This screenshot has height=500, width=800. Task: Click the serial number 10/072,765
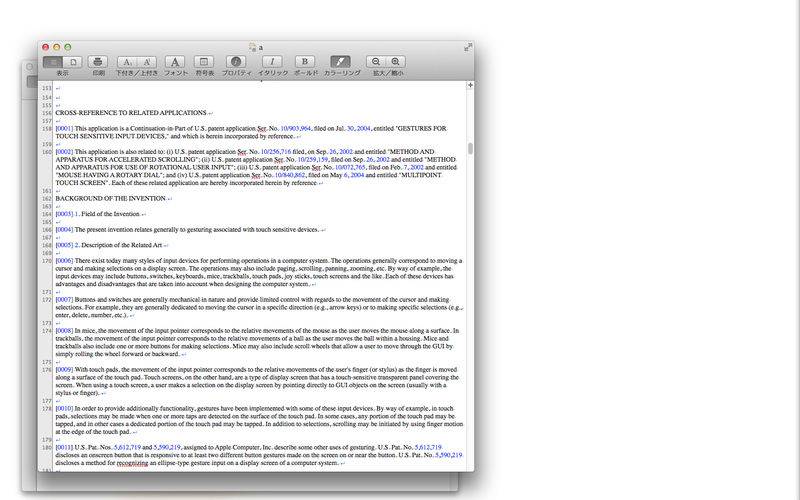pos(350,167)
